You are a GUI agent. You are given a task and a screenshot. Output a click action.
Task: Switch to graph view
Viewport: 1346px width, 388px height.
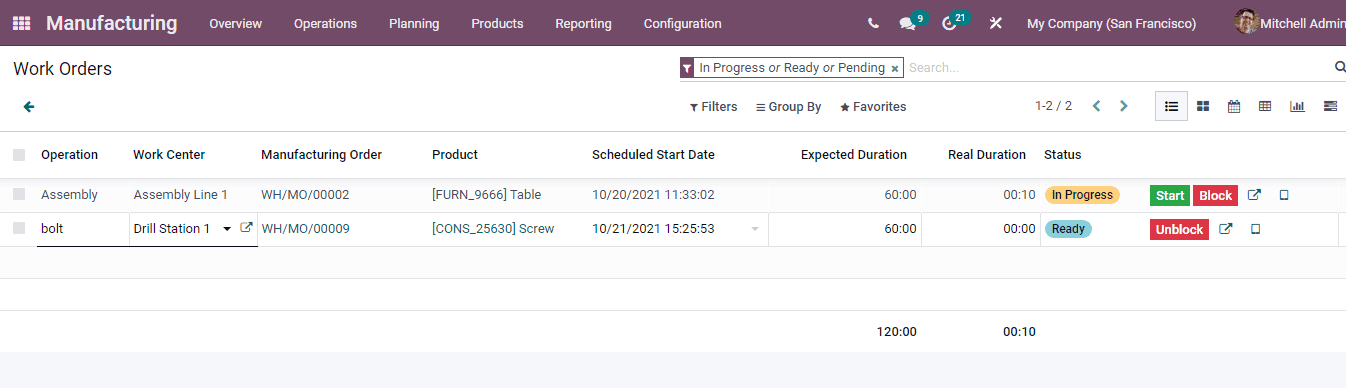pyautogui.click(x=1297, y=106)
